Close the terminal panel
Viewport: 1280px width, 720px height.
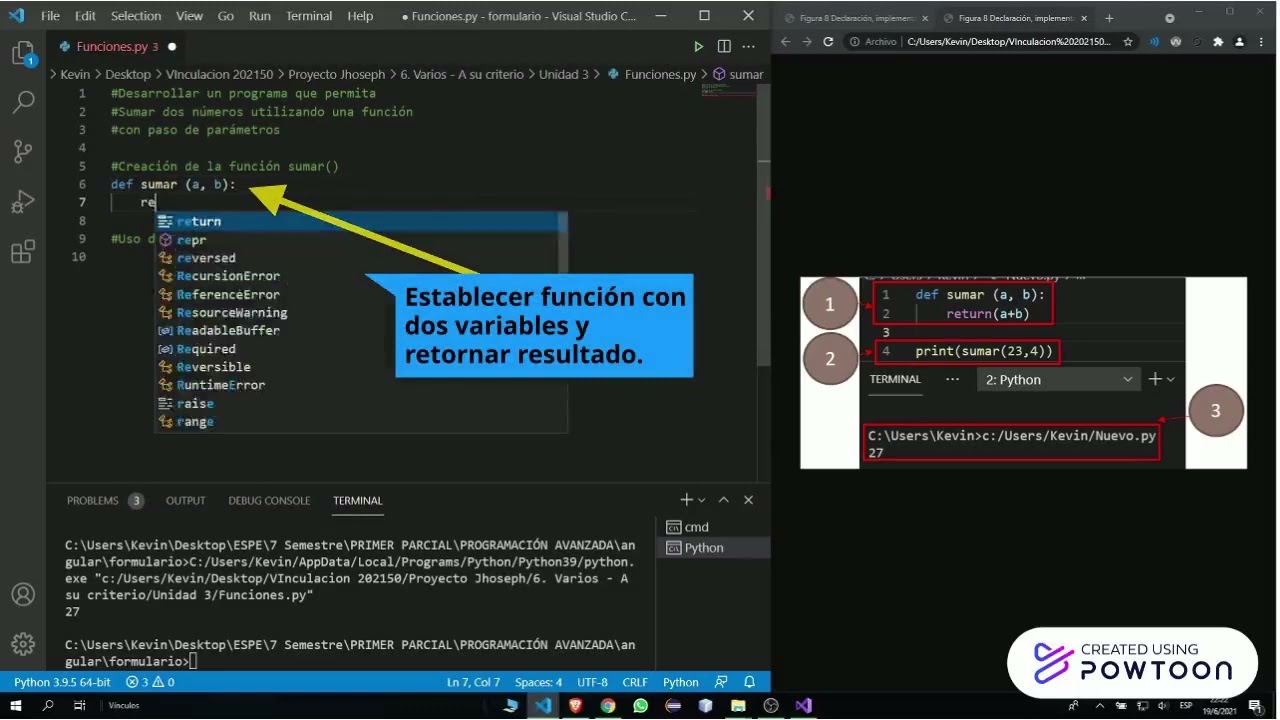(748, 500)
